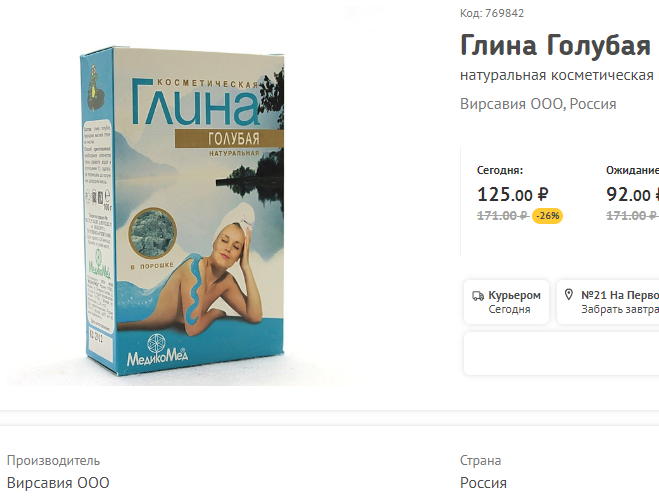
Task: Click the Страна value Россия
Action: coord(483,483)
